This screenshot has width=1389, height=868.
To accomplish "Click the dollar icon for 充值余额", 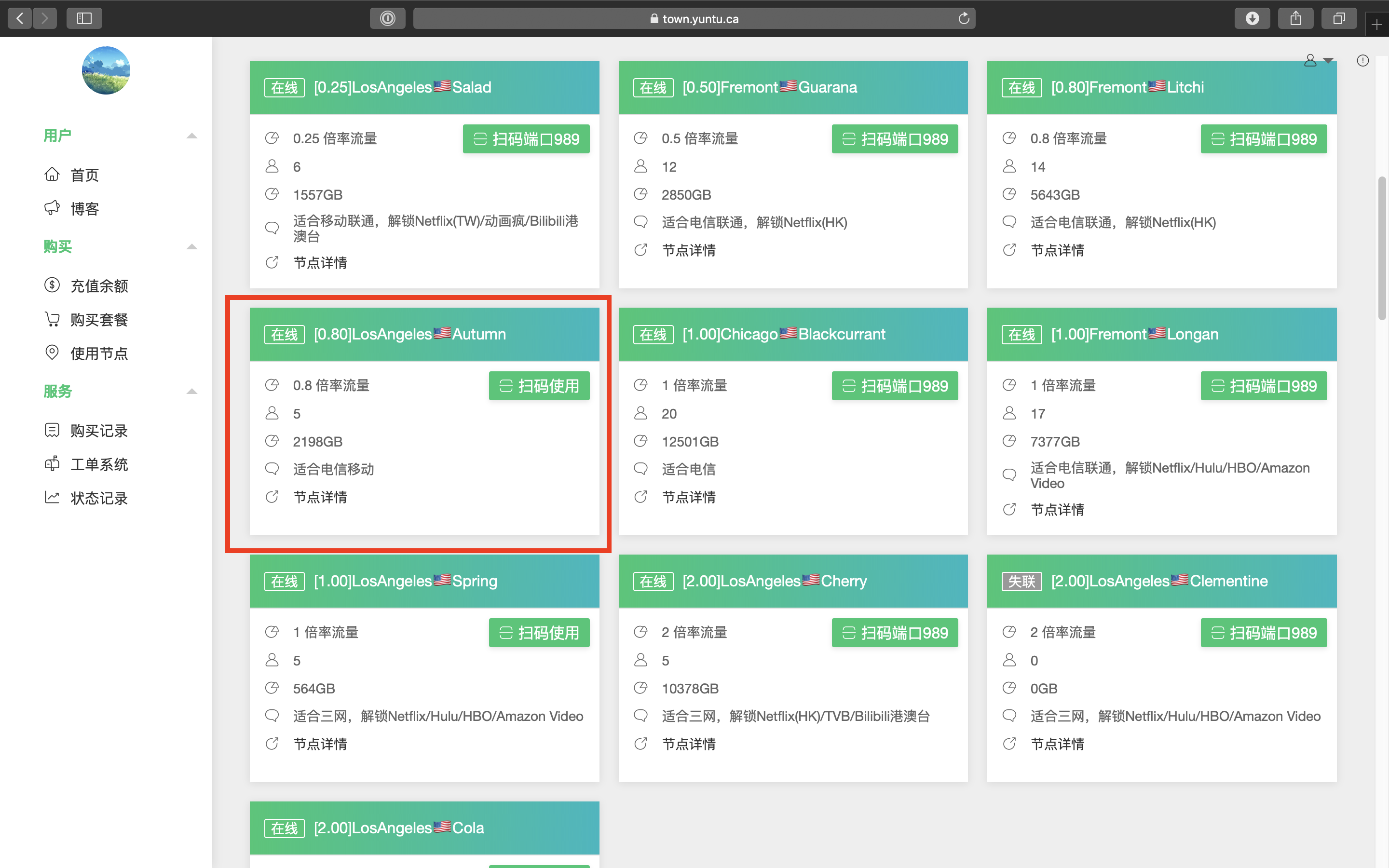I will click(52, 285).
